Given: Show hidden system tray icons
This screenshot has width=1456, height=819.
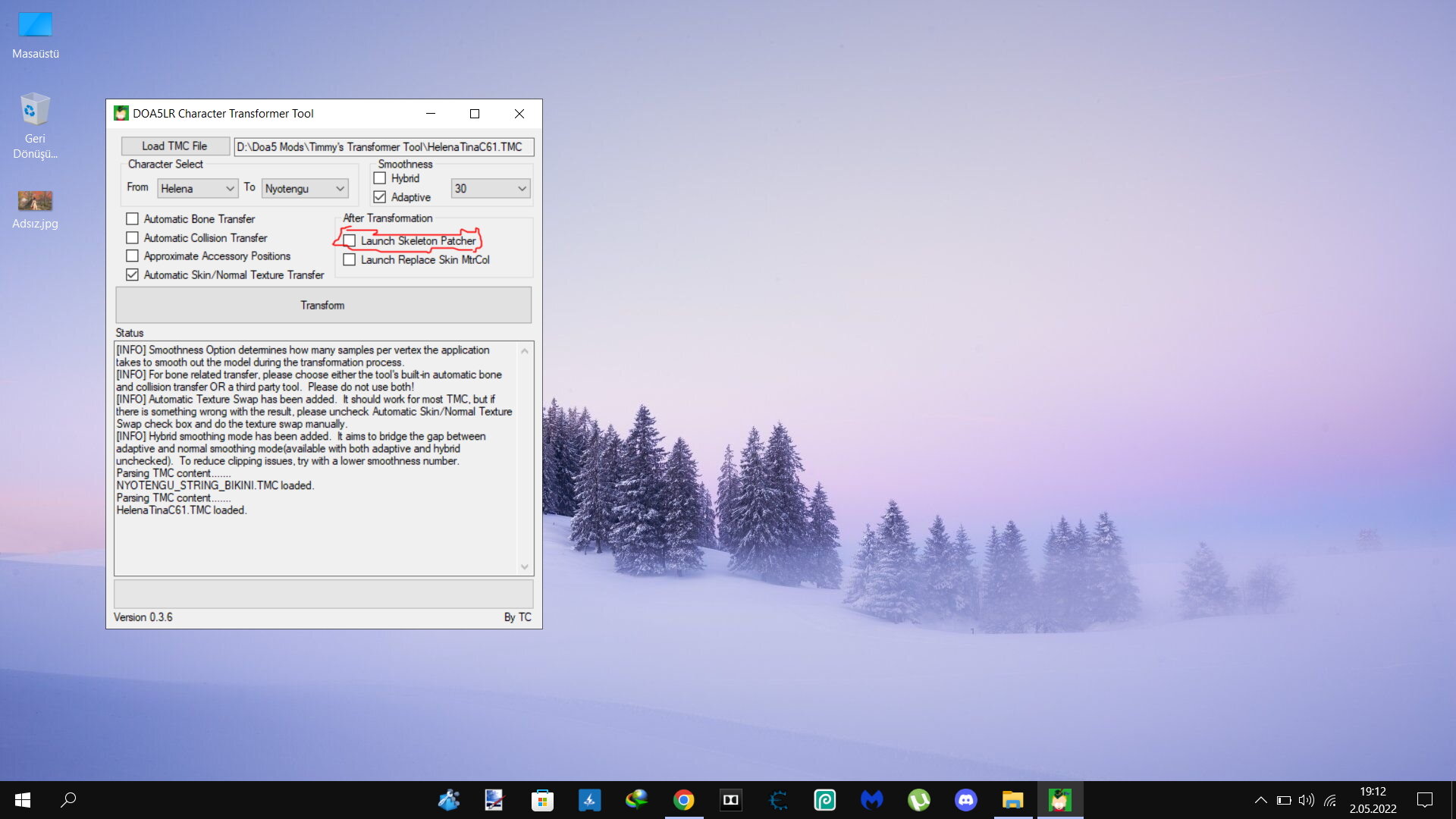Looking at the screenshot, I should click(x=1260, y=800).
